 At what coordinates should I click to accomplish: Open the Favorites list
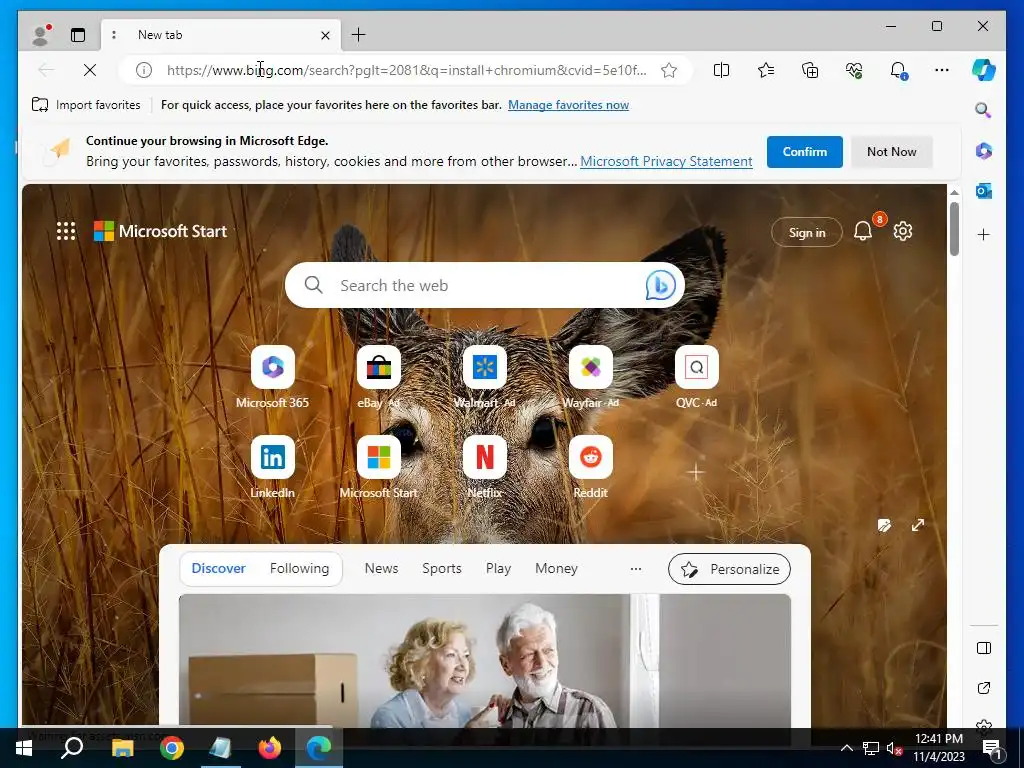tap(766, 70)
